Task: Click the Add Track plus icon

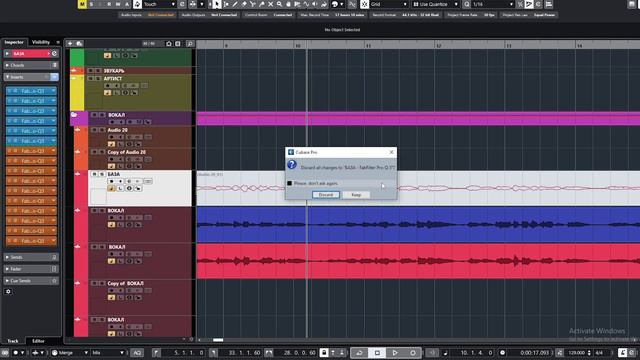Action: point(70,43)
